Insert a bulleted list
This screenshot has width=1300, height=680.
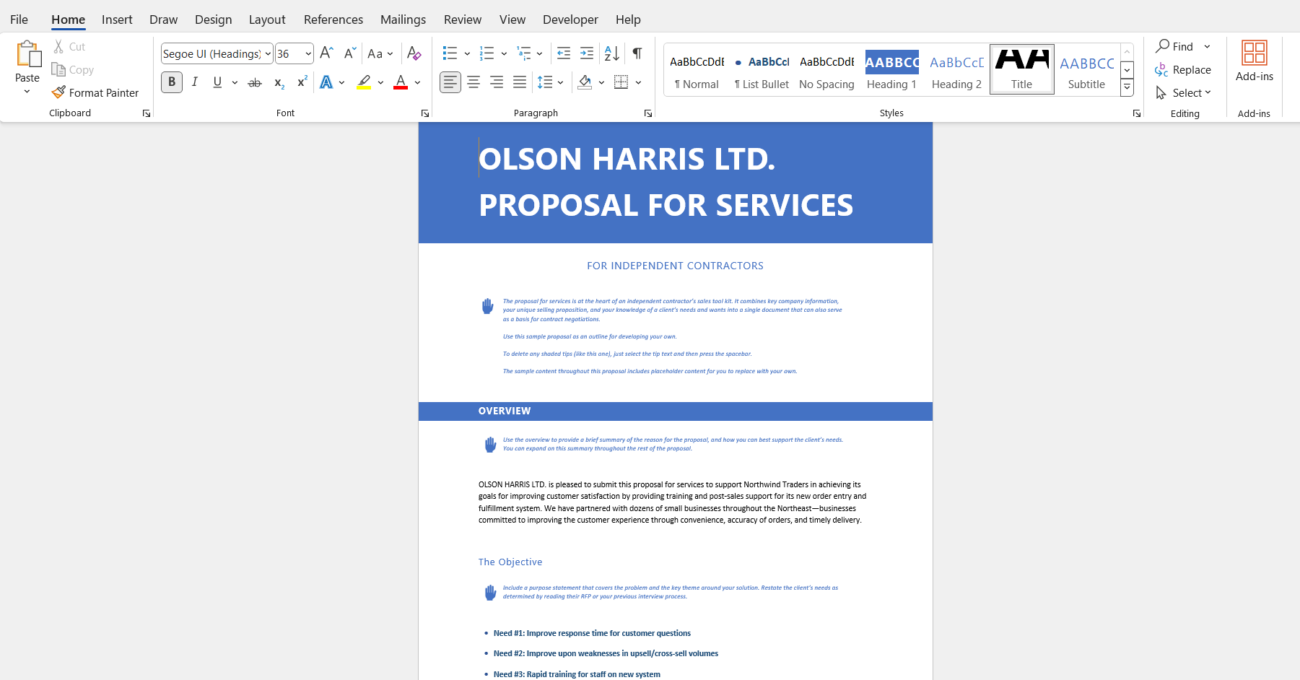[450, 54]
